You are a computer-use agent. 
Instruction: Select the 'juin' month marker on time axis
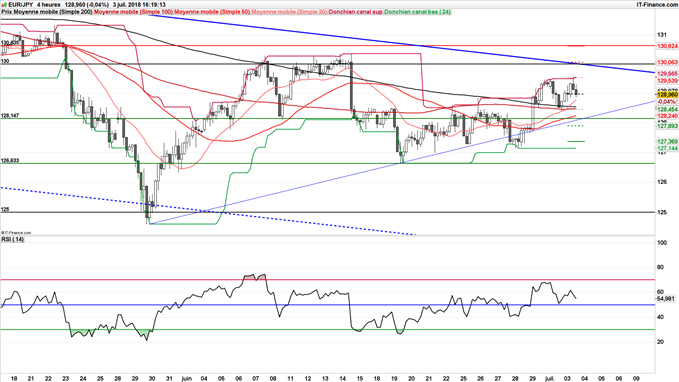(x=187, y=379)
